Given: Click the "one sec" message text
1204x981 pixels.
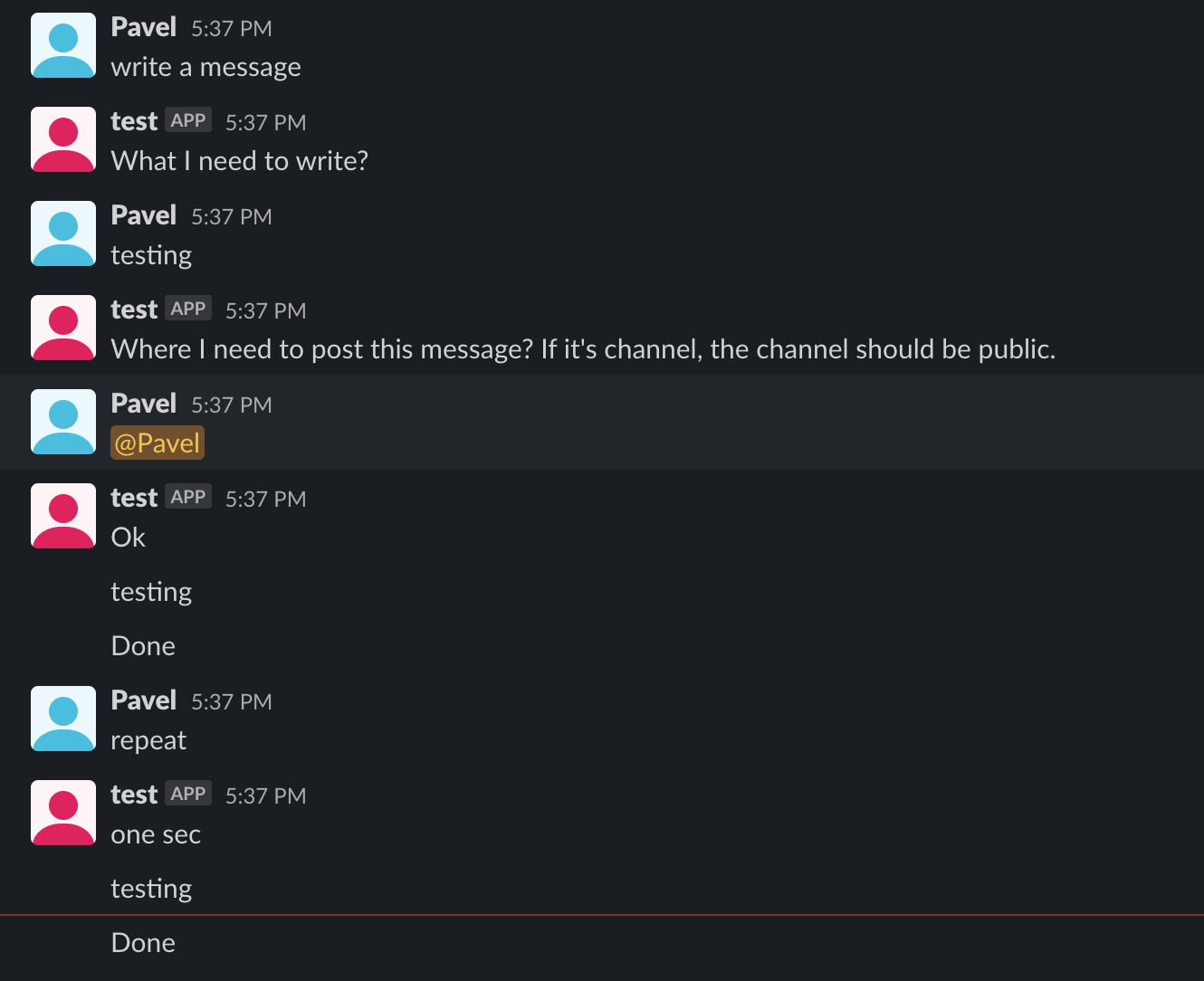Looking at the screenshot, I should tap(156, 834).
